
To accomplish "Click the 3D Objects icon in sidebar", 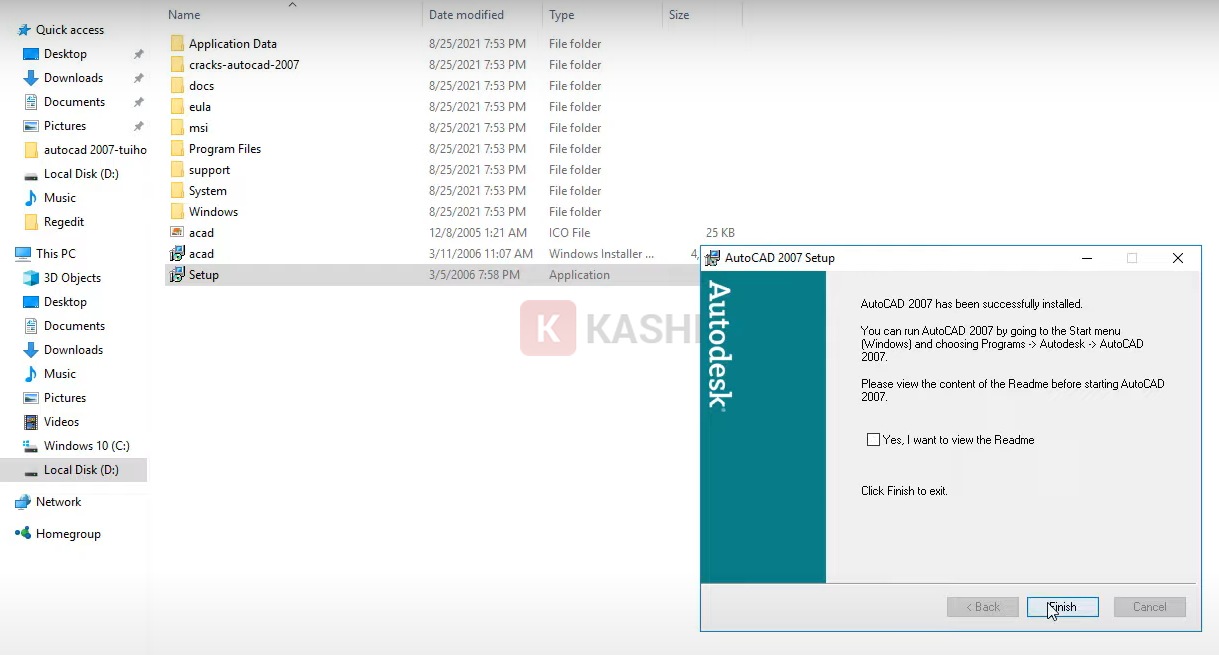I will pyautogui.click(x=30, y=278).
